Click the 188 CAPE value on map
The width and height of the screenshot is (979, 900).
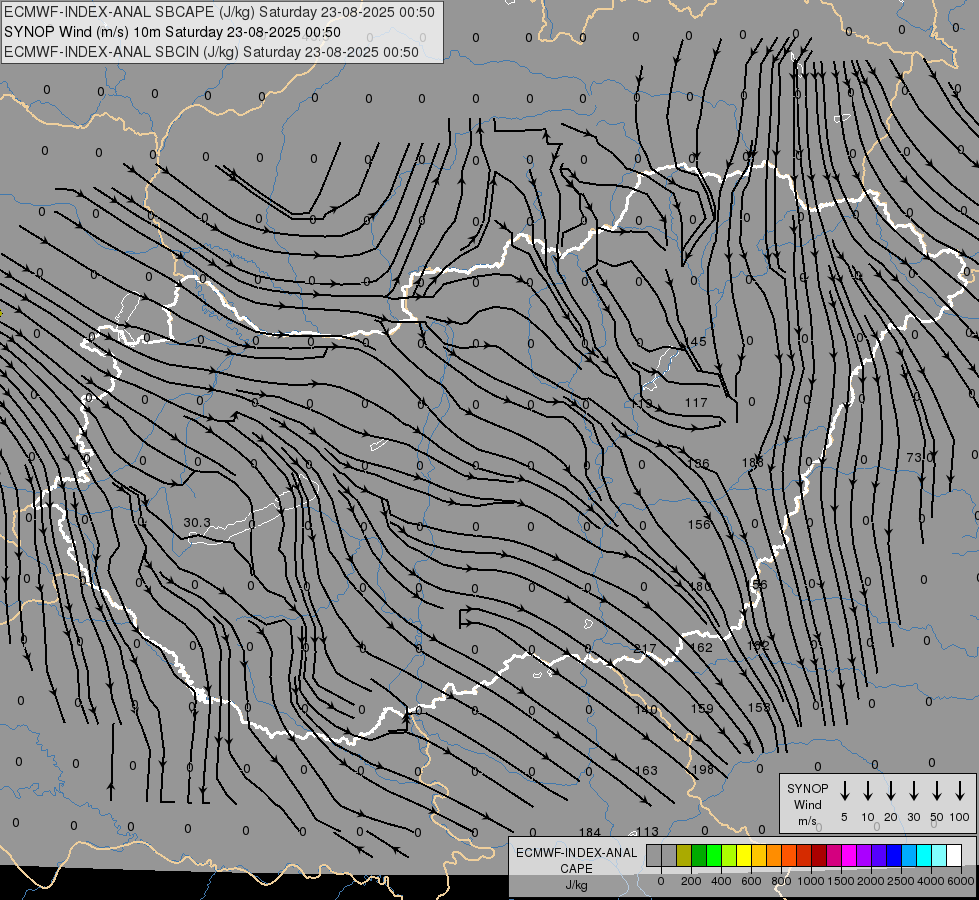point(753,463)
